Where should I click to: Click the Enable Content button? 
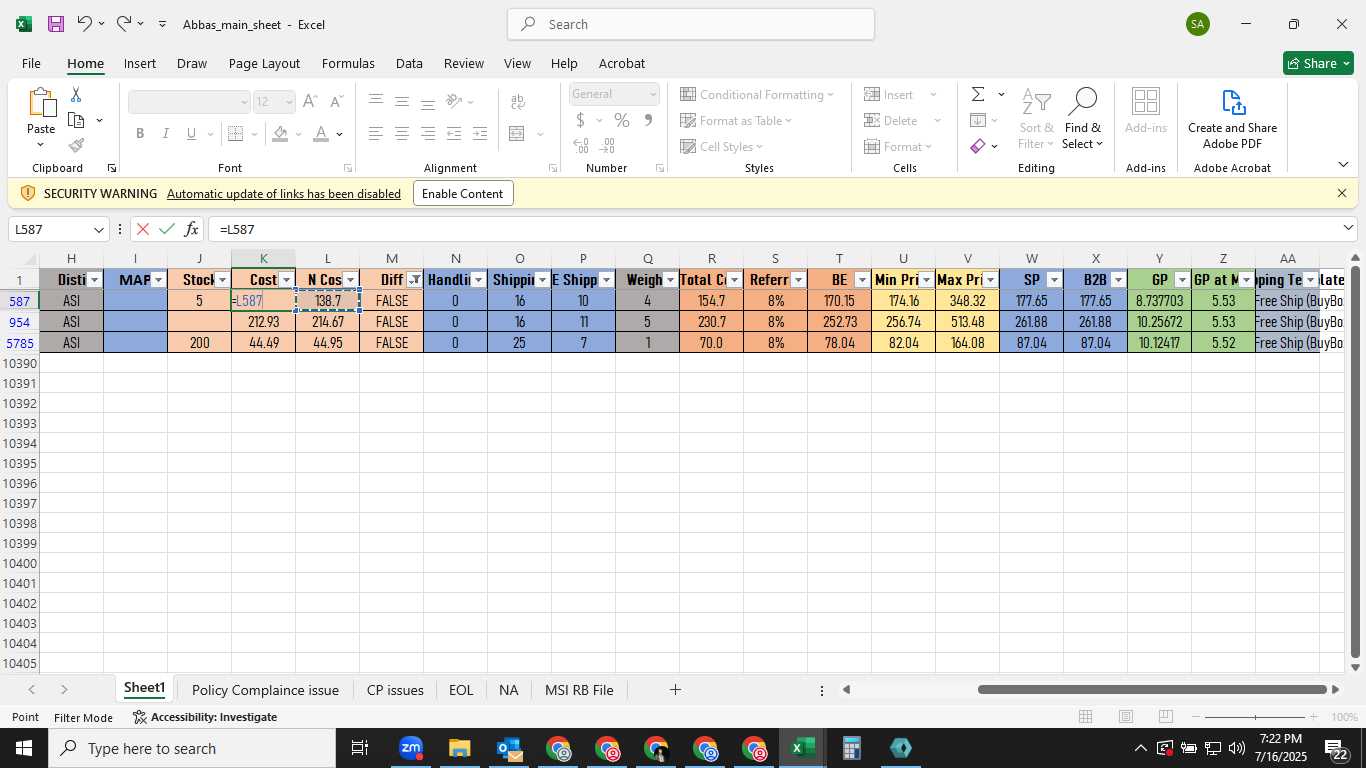(463, 193)
